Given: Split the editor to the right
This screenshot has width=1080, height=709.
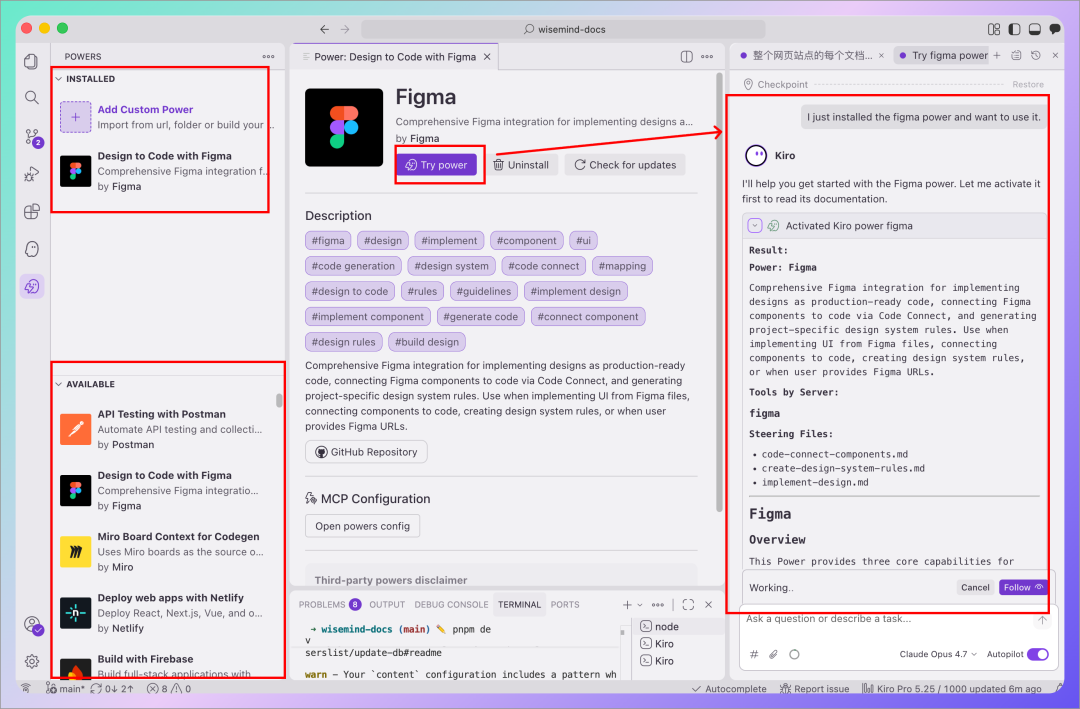Looking at the screenshot, I should click(686, 56).
